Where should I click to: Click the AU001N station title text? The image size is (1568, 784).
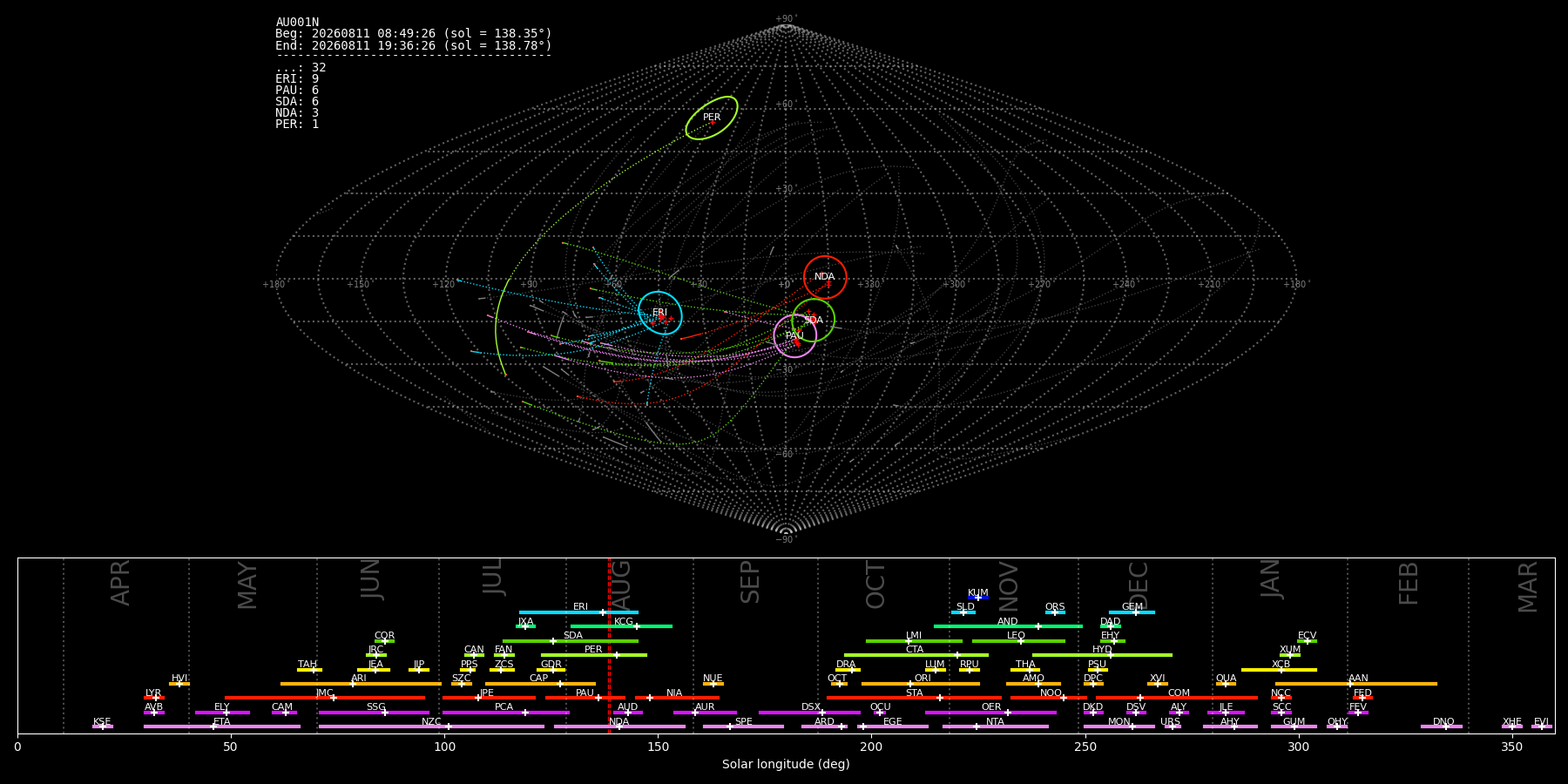[297, 23]
